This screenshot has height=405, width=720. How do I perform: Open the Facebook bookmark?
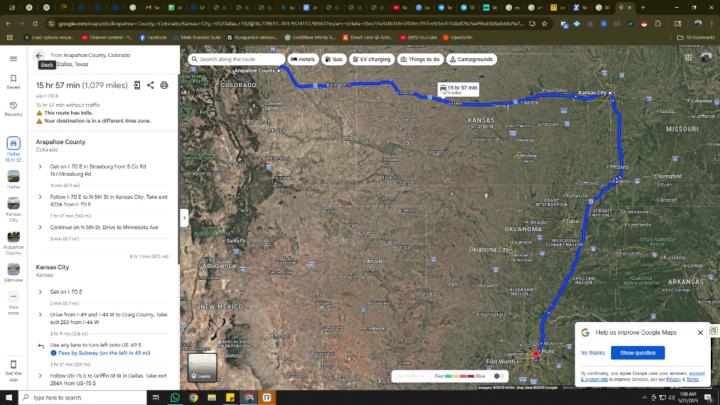[x=152, y=37]
